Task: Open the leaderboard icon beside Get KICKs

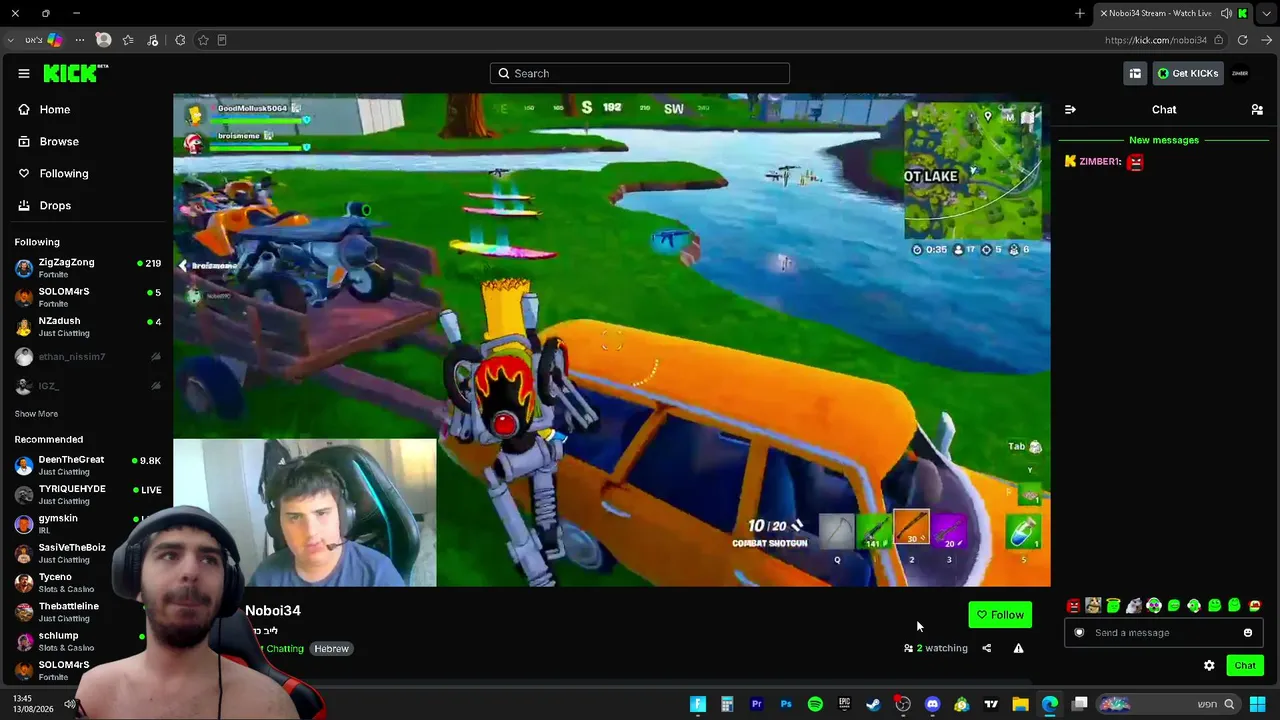Action: pos(1135,73)
